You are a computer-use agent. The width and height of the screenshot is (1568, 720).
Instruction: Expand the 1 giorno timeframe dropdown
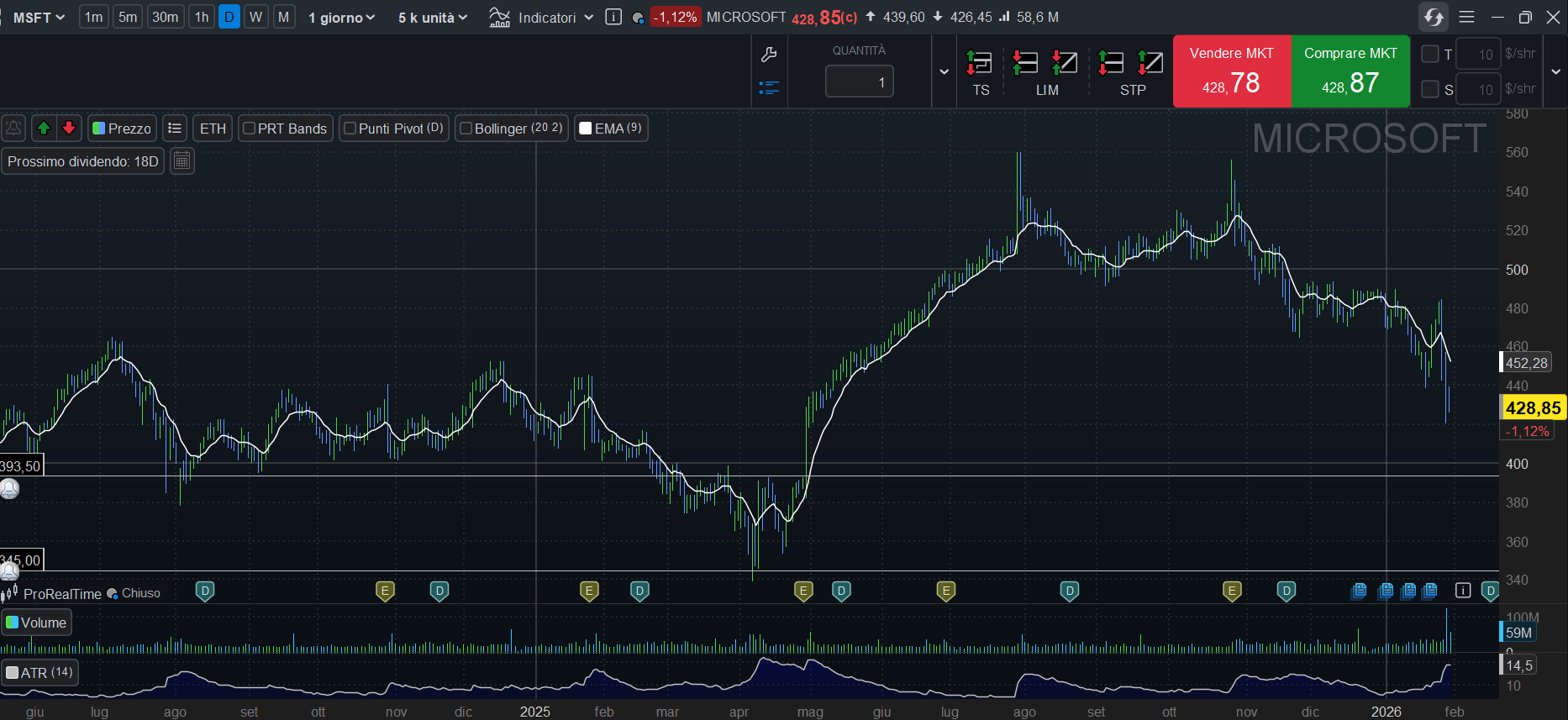341,17
